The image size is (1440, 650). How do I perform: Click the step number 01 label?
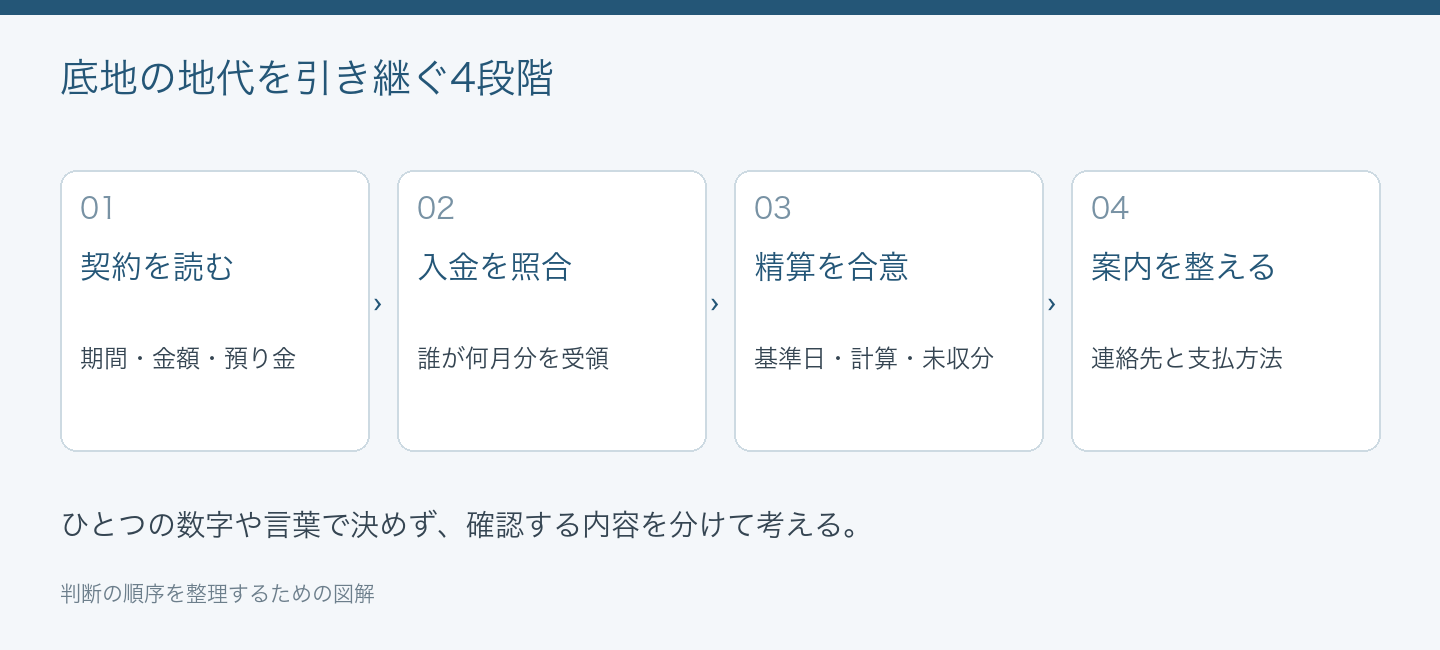pos(97,208)
